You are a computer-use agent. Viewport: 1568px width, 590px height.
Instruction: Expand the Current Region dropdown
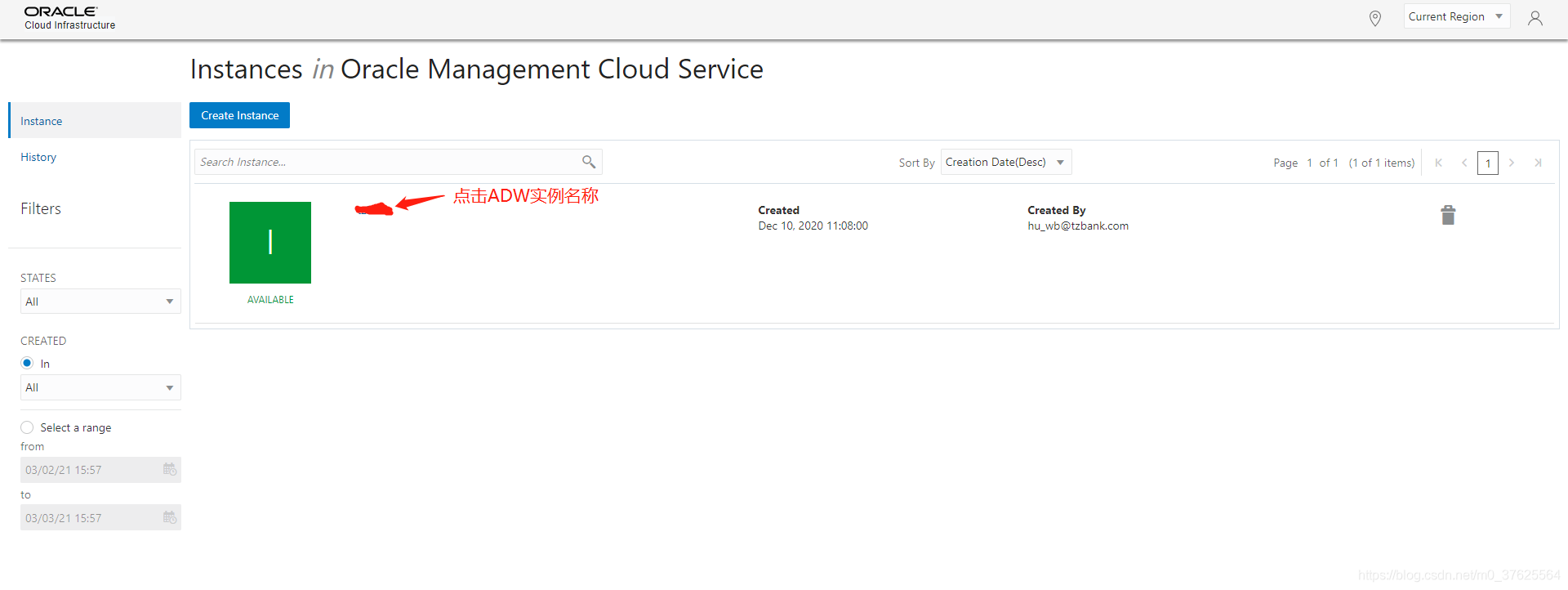[1456, 16]
